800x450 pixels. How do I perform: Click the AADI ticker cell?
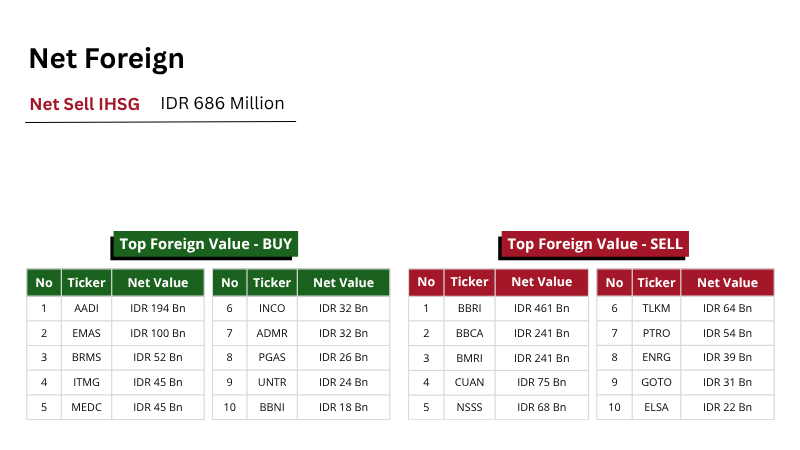click(x=86, y=308)
